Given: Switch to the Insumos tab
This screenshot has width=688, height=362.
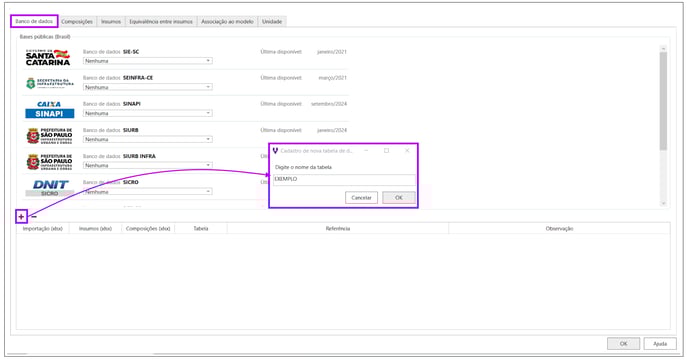Looking at the screenshot, I should pos(111,22).
